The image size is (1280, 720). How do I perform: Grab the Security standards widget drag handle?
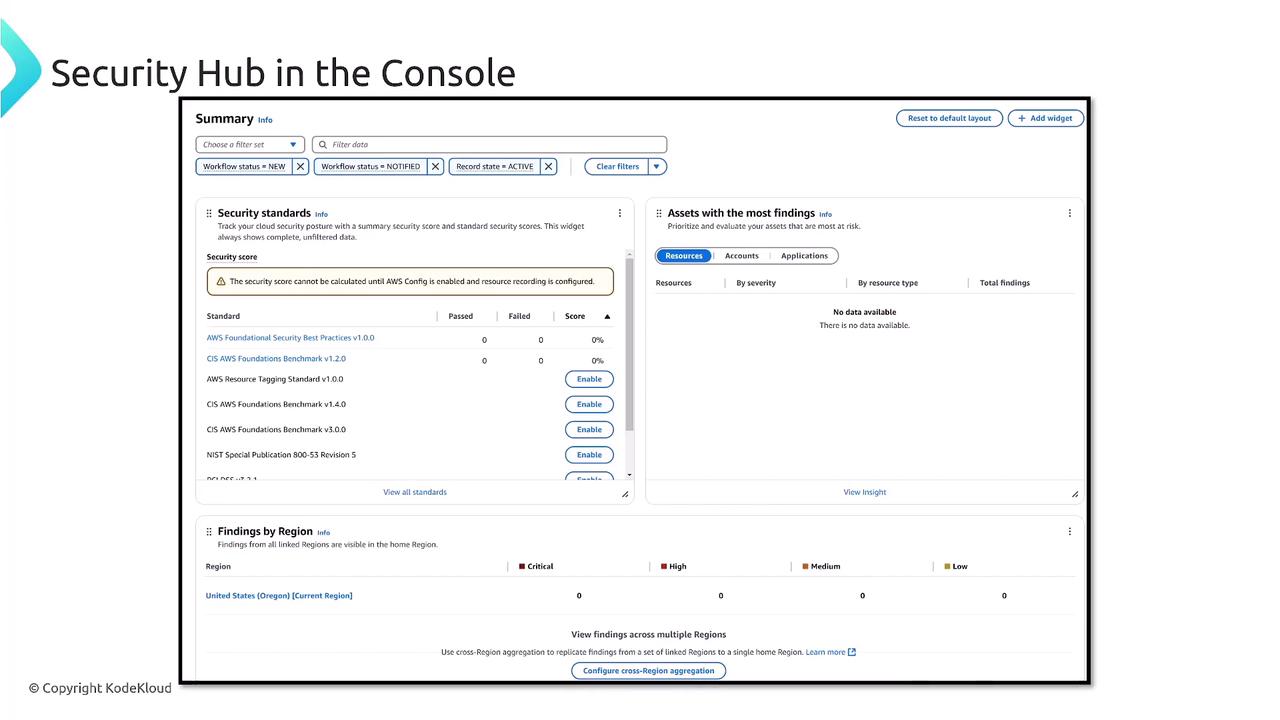point(209,213)
